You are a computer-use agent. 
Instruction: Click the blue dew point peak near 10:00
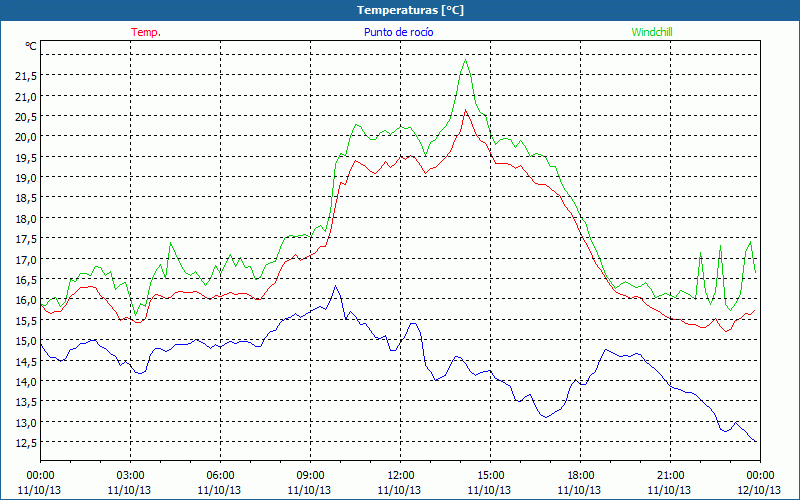pyautogui.click(x=335, y=286)
